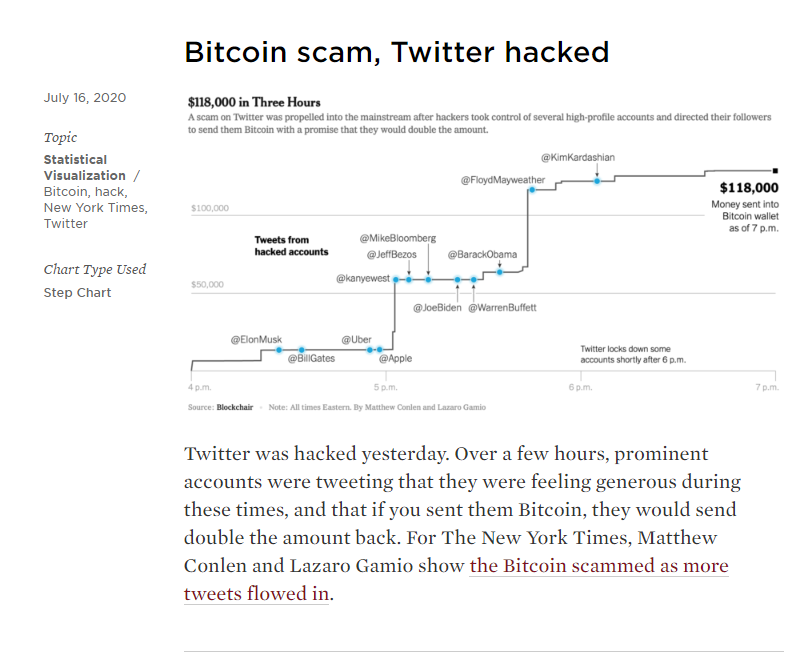Click the July 16, 2020 date
The width and height of the screenshot is (809, 652).
[x=85, y=98]
